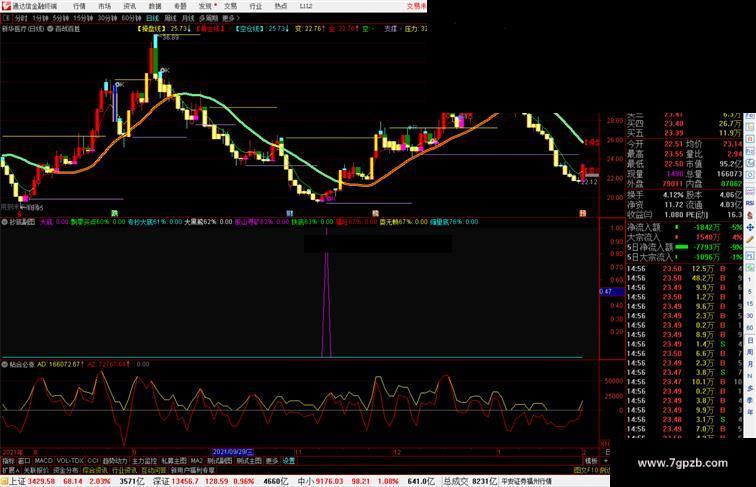Switch chart to 分时 period
This screenshot has width=756, height=487.
tap(21, 18)
